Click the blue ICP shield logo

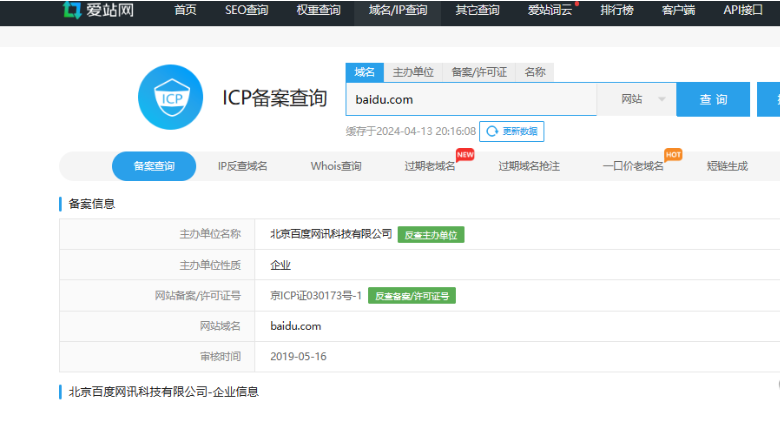click(x=171, y=97)
